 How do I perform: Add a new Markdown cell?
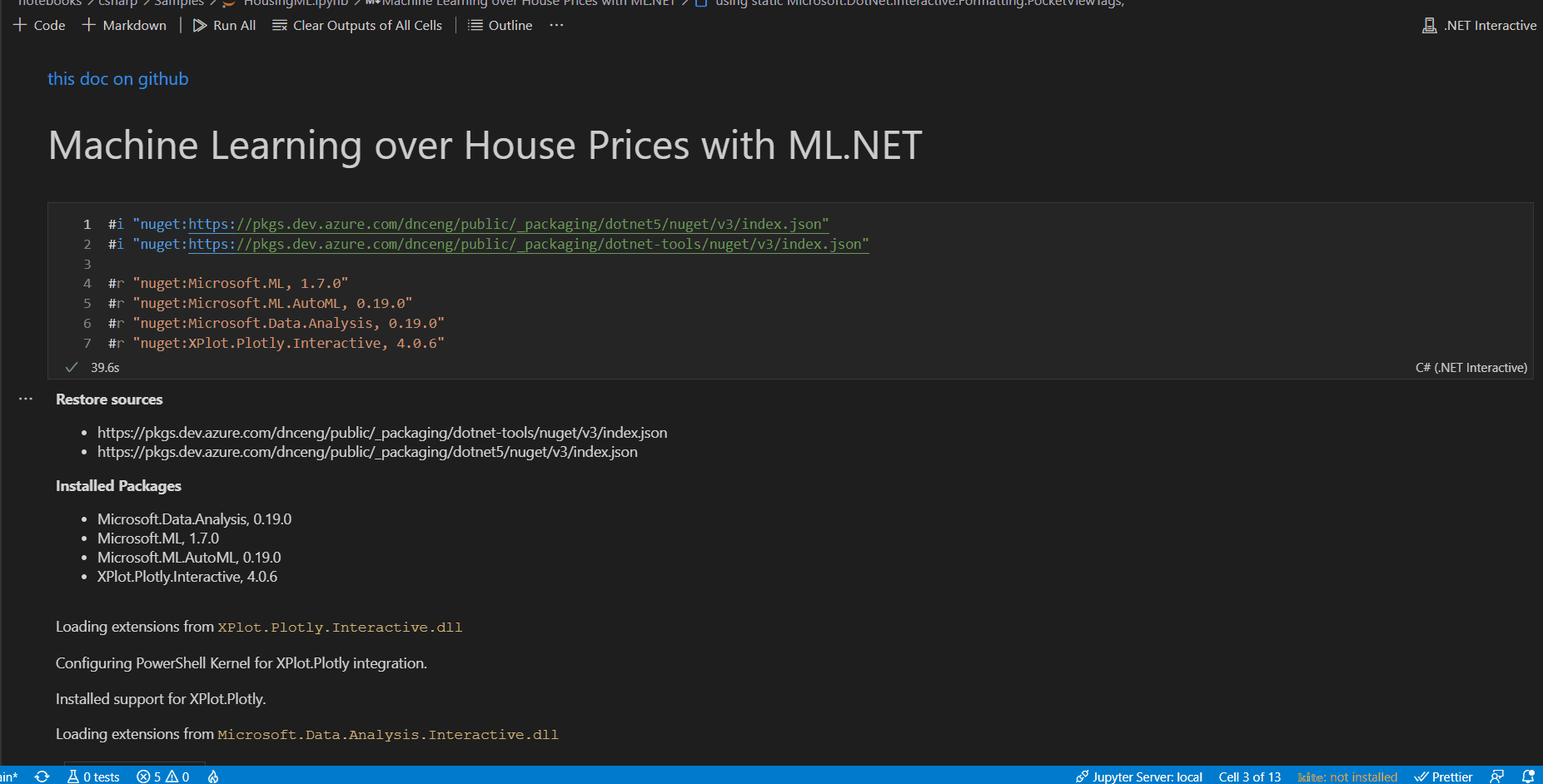click(124, 25)
